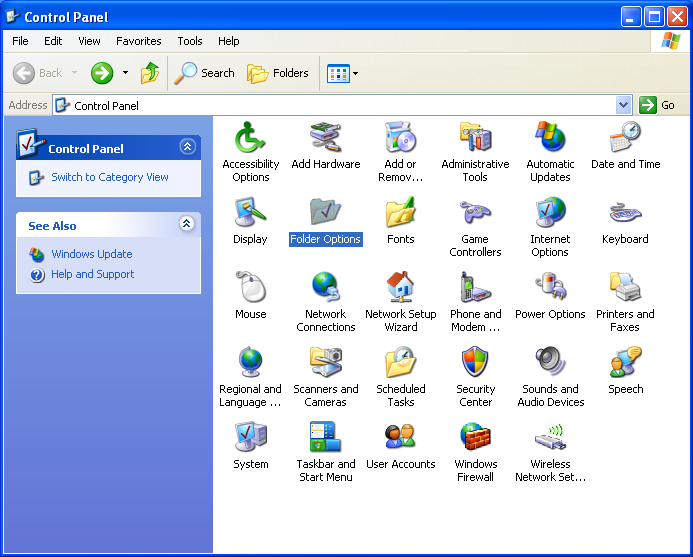This screenshot has height=557, width=693.
Task: Open the Internet Options icon
Action: coord(550,212)
